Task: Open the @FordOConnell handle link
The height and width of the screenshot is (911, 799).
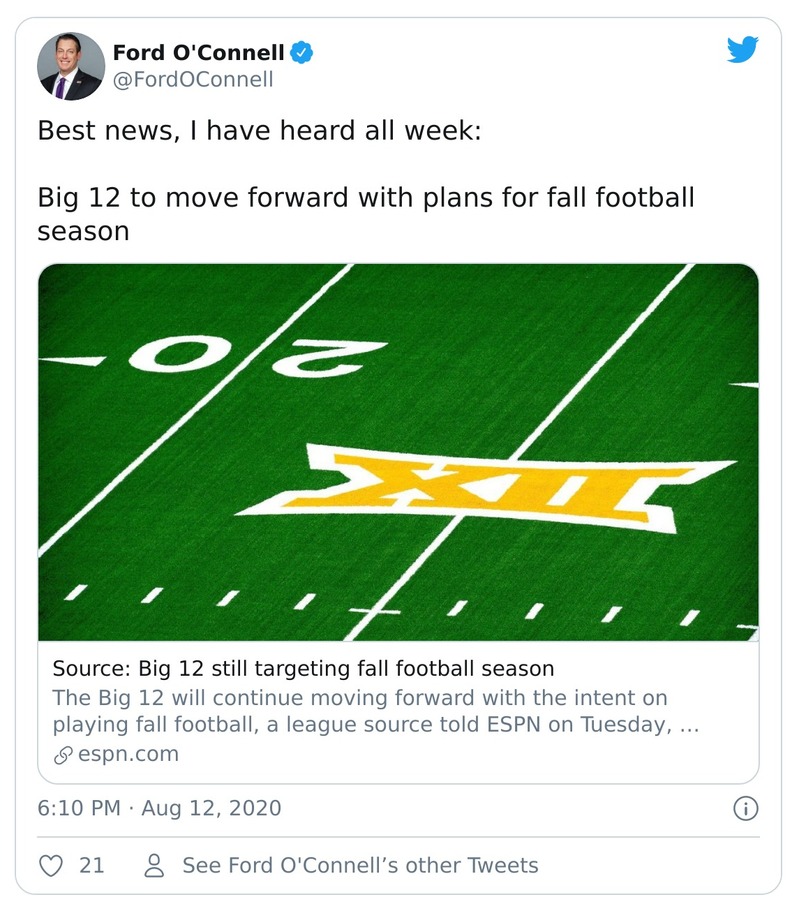Action: 192,79
